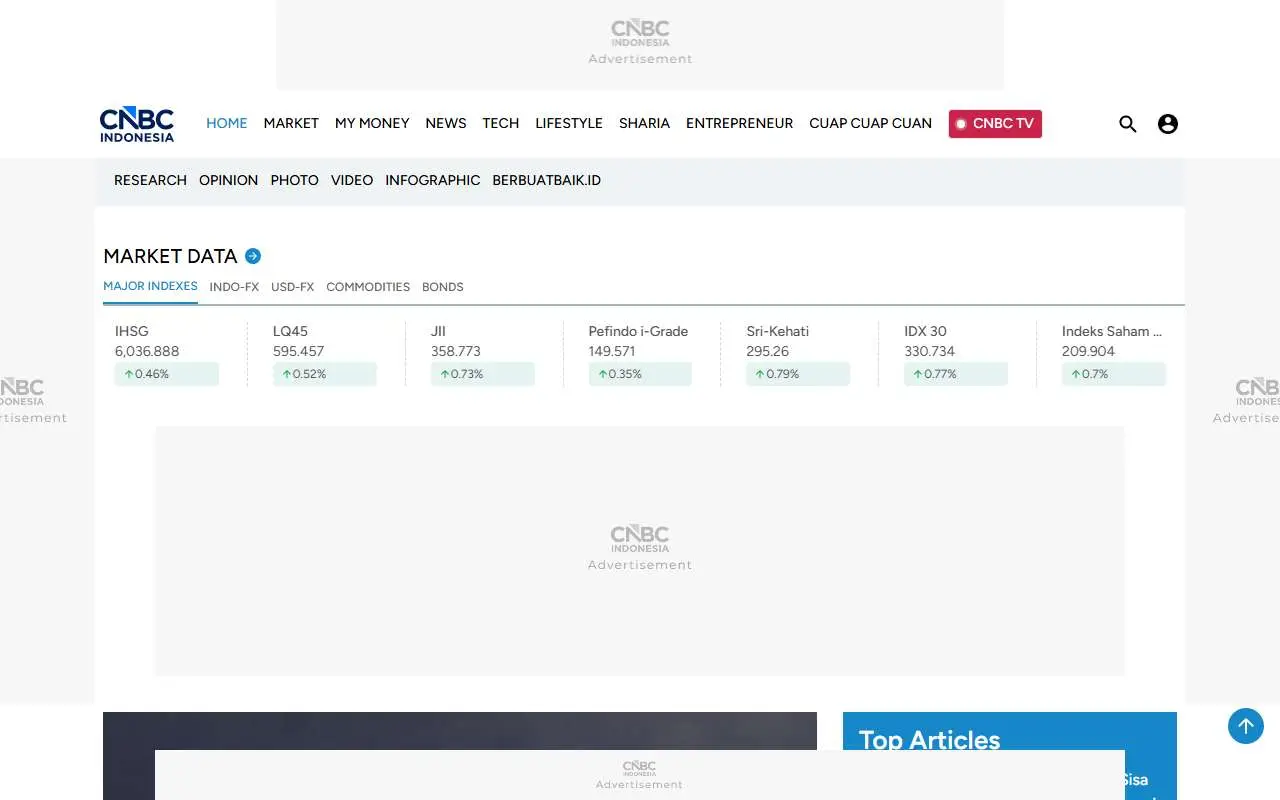Click the LQ45 index name
The height and width of the screenshot is (800, 1280).
pos(290,331)
